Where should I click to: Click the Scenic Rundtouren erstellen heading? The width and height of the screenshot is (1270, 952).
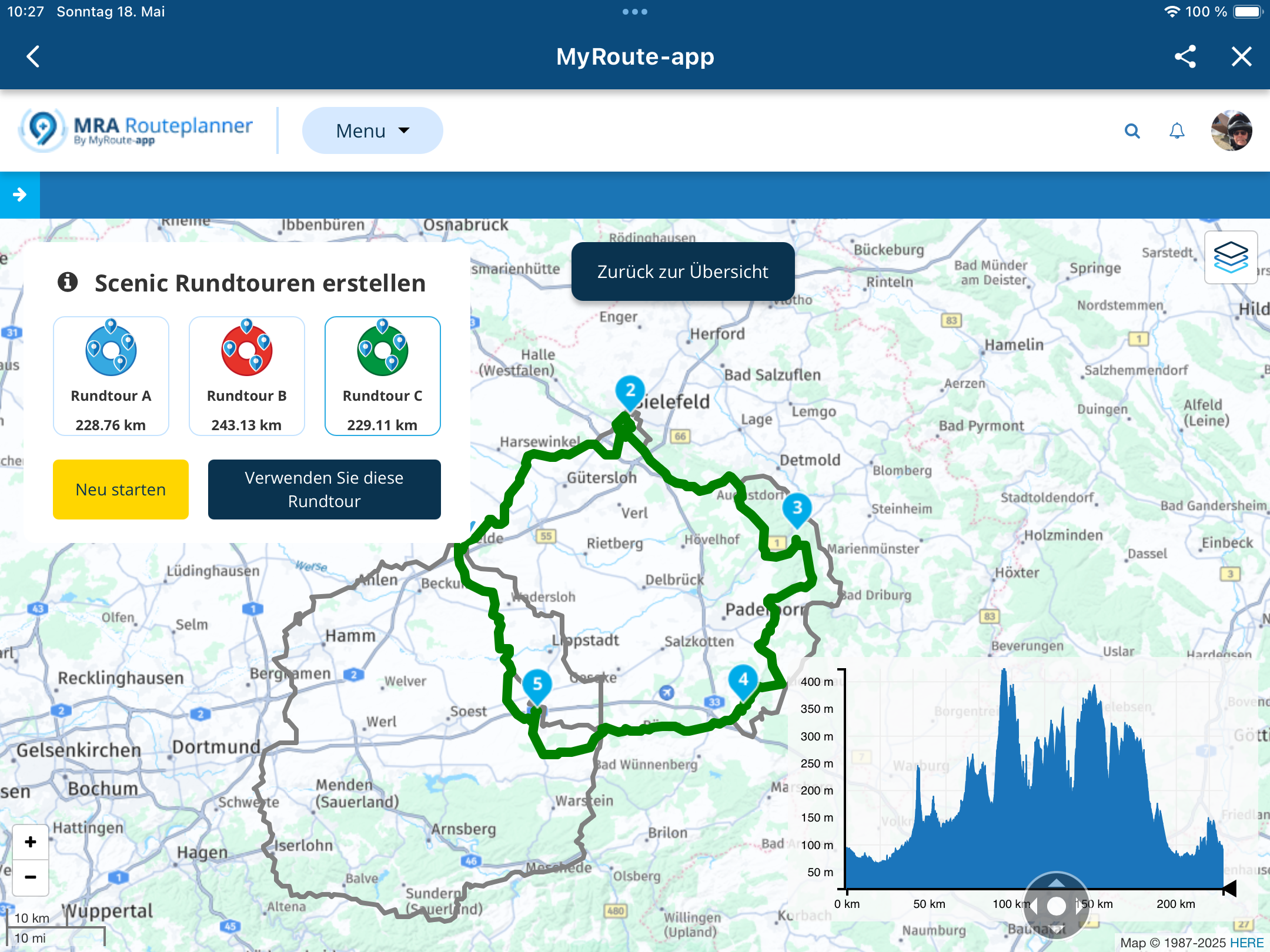click(x=260, y=283)
